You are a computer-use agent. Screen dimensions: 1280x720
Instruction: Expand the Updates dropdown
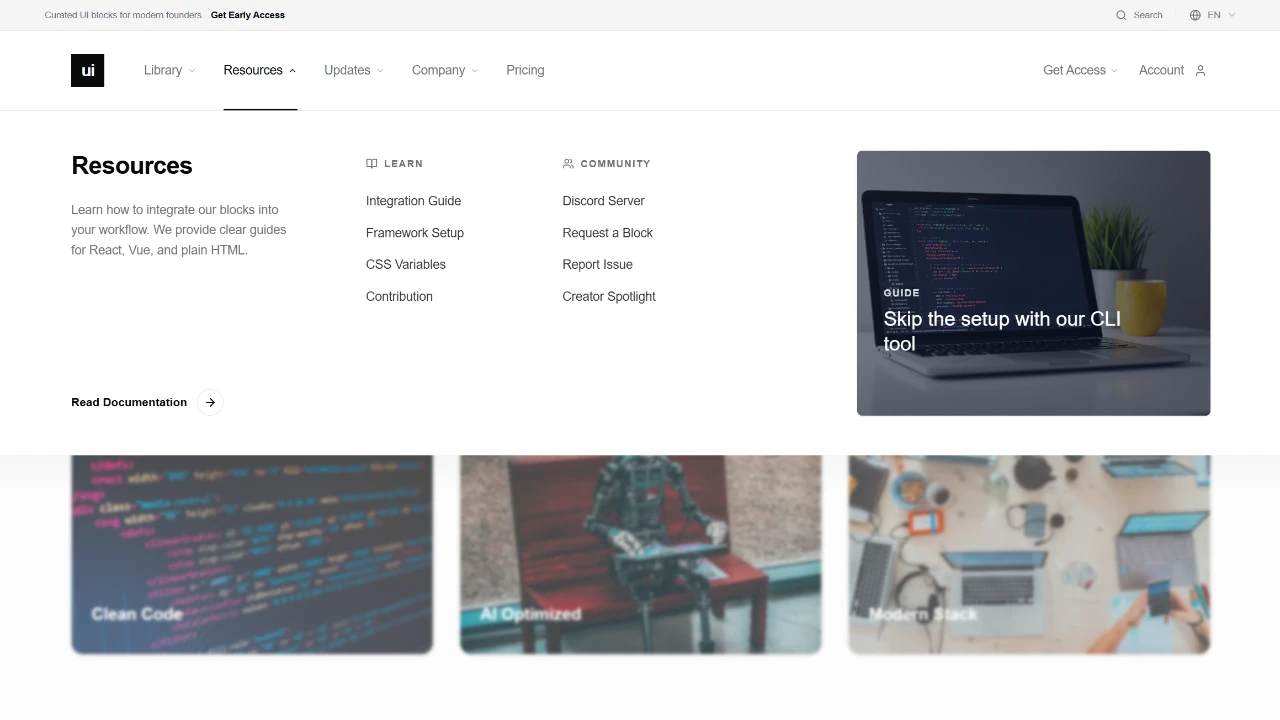tap(354, 70)
